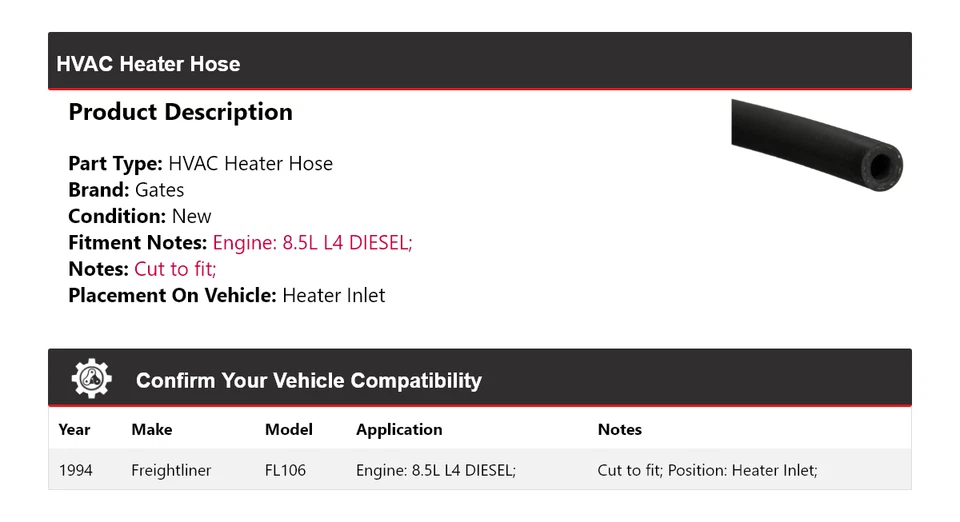Select the Model column header
This screenshot has width=960, height=522.
coord(288,429)
